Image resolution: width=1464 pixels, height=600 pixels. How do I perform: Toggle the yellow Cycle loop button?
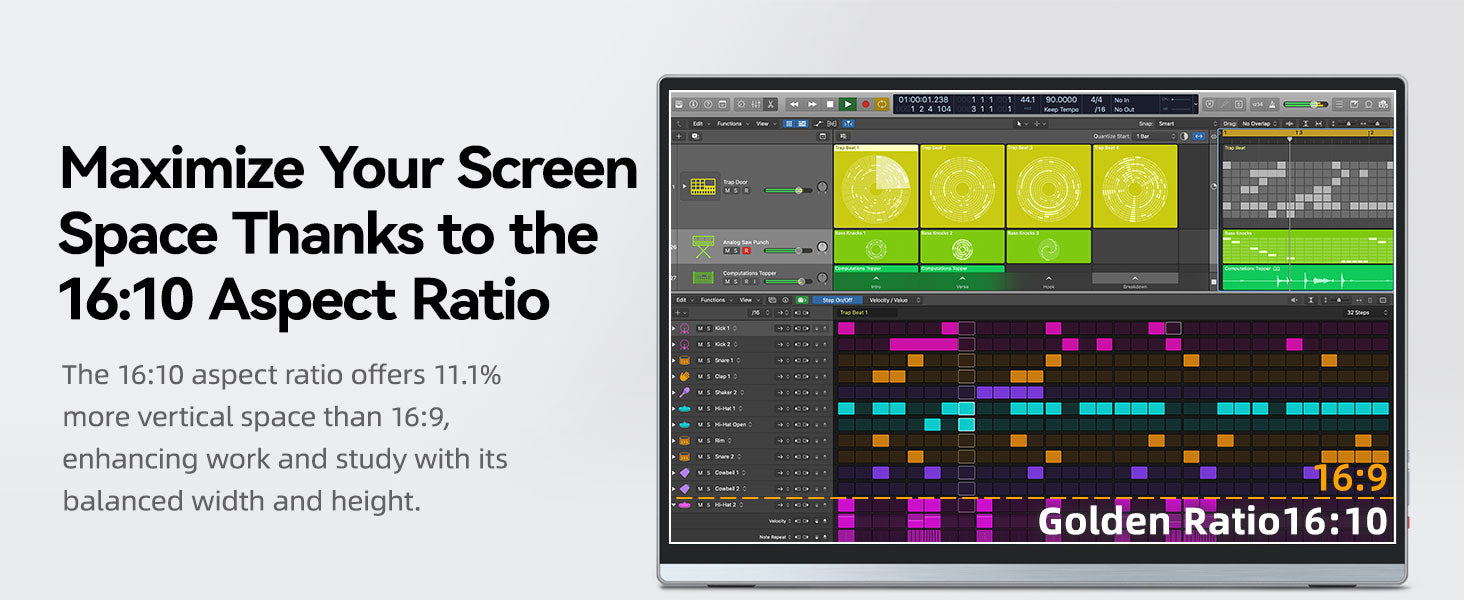[x=882, y=104]
